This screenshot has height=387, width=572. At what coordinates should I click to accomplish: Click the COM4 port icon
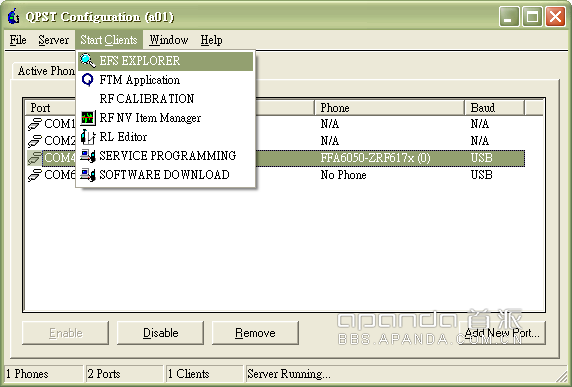[x=35, y=158]
